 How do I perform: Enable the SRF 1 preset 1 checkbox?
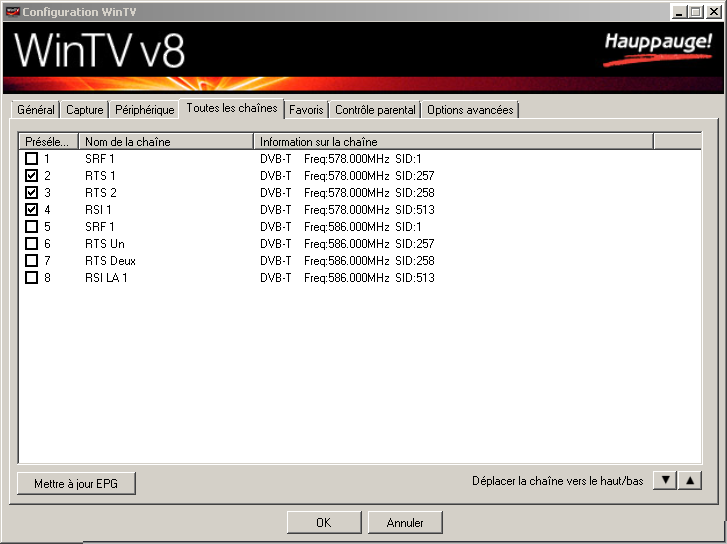coord(32,159)
